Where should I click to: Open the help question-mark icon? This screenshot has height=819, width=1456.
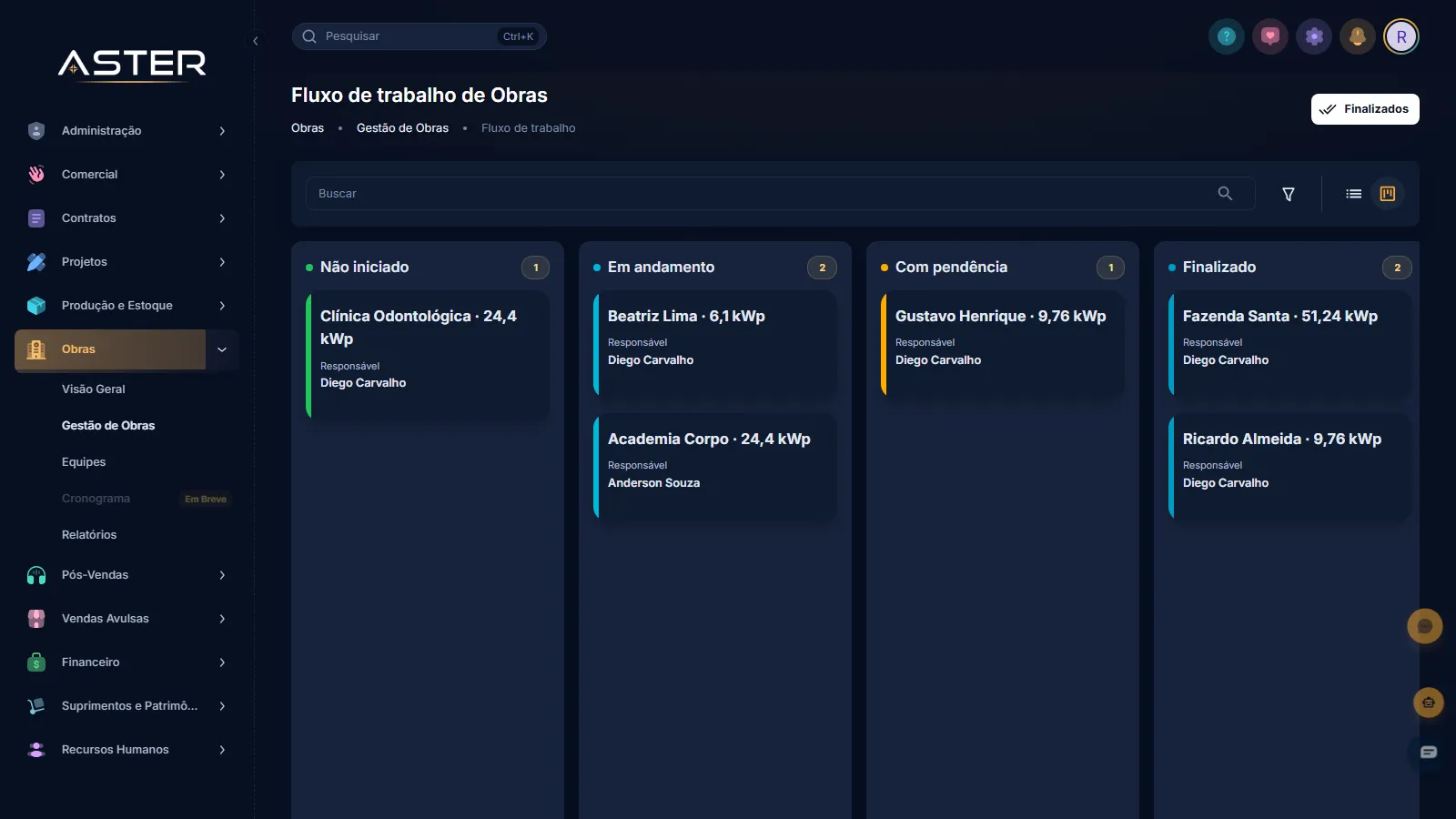(1227, 36)
